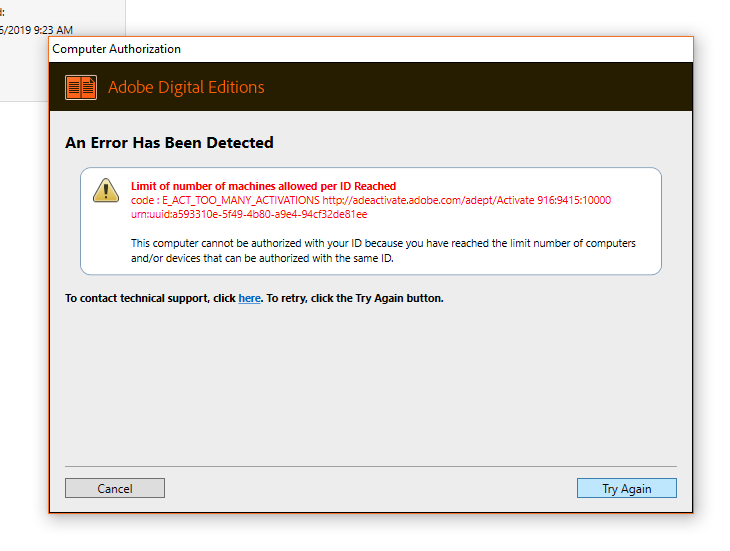The height and width of the screenshot is (551, 730).
Task: Click the urn:uuid identifier line
Action: [x=249, y=214]
